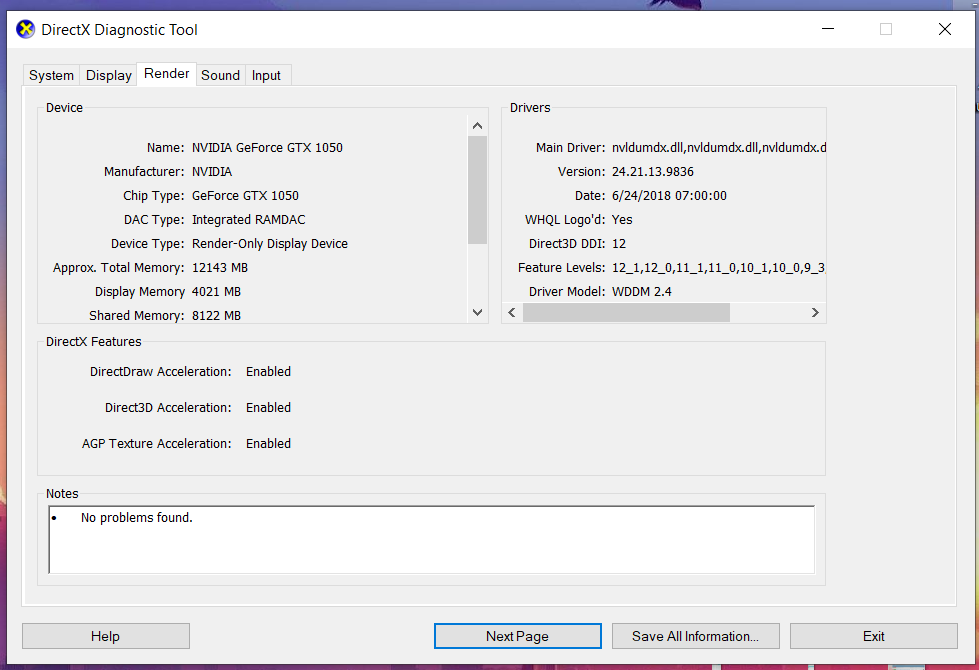This screenshot has height=670, width=979.
Task: Click Driver Model value 'WDDM 2.4'
Action: click(x=642, y=292)
